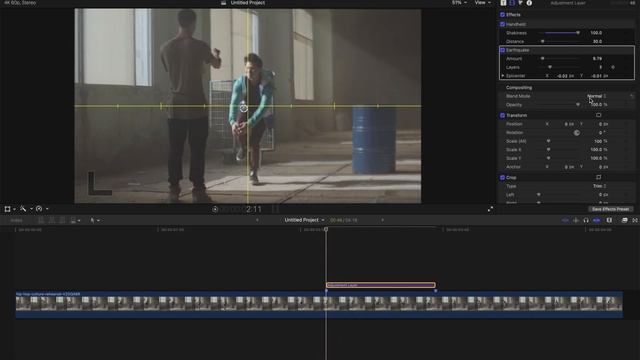Open the audio inspector filter icon
The width and height of the screenshot is (640, 360).
pyautogui.click(x=520, y=3)
